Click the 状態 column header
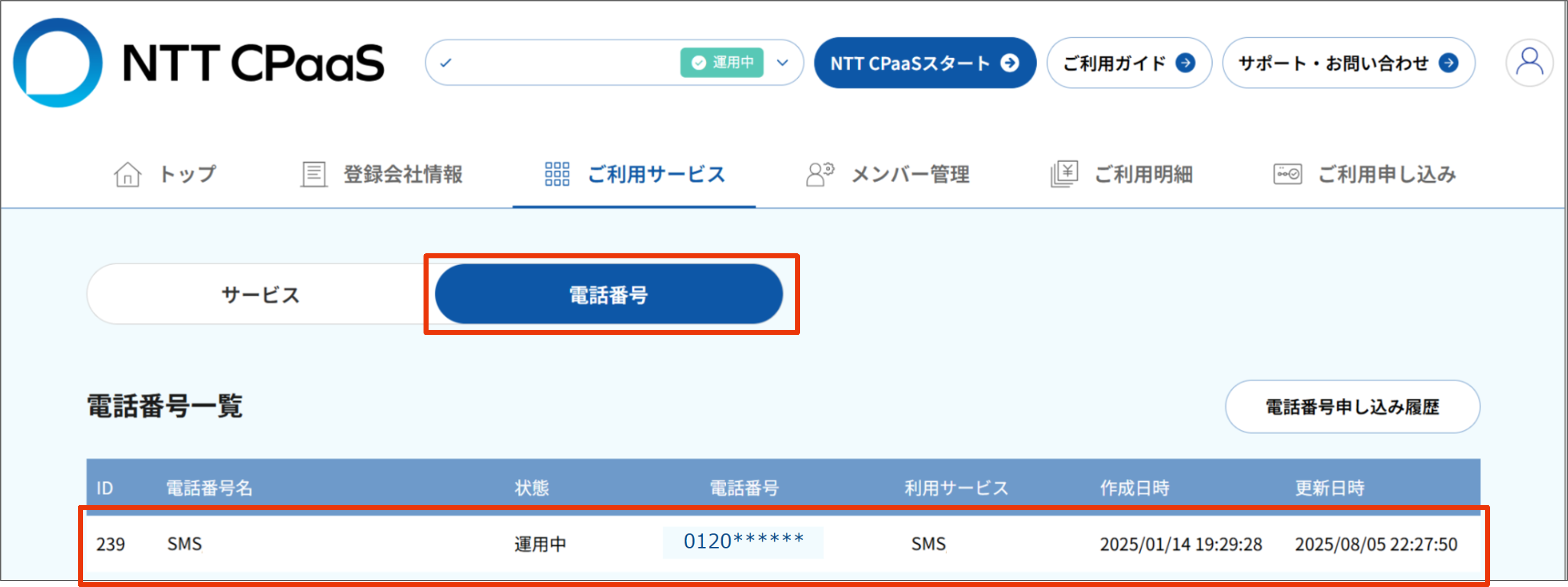 click(x=532, y=488)
